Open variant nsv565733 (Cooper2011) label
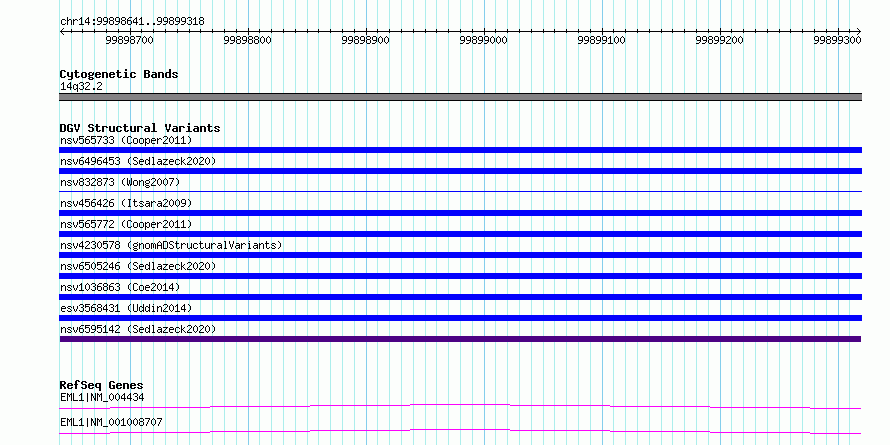Image resolution: width=890 pixels, height=445 pixels. click(126, 140)
